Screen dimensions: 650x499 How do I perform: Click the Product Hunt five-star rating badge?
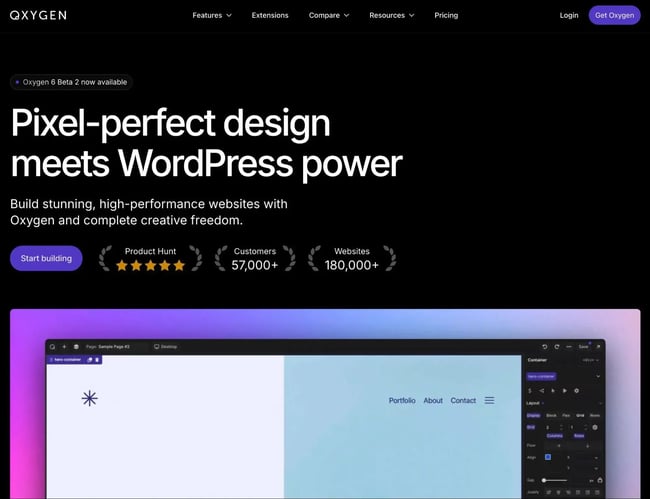pos(150,259)
